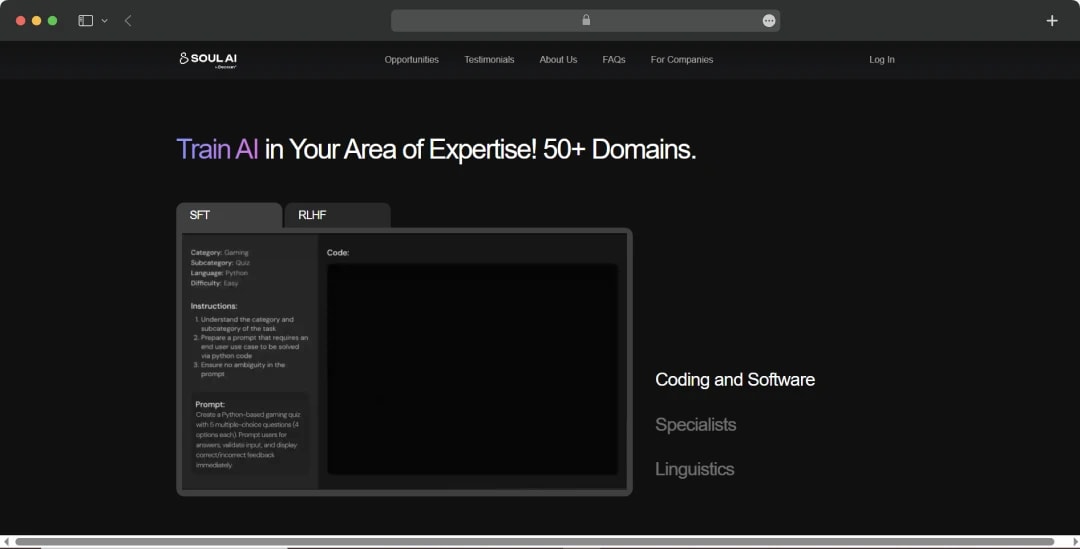1080x549 pixels.
Task: Open the sidebar options chevron
Action: point(105,21)
